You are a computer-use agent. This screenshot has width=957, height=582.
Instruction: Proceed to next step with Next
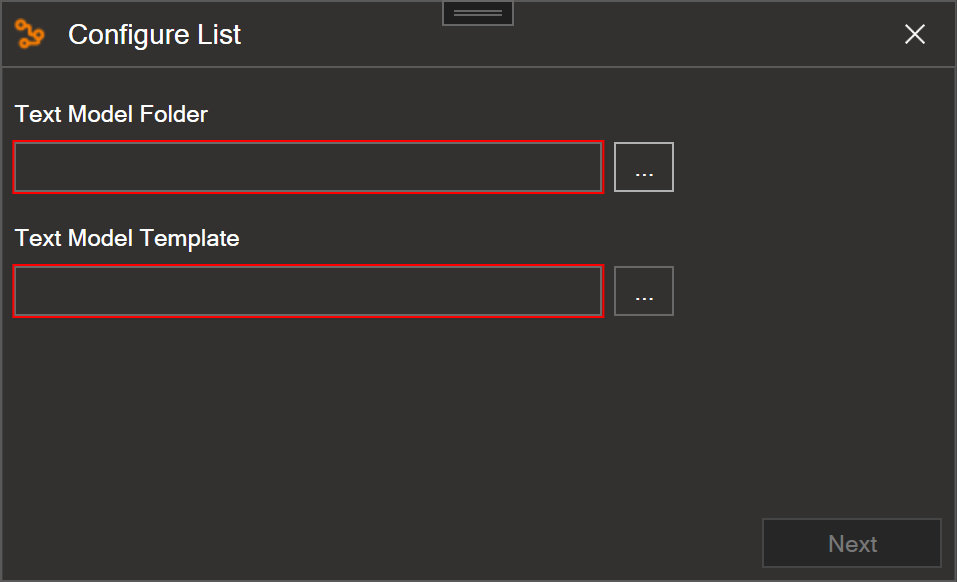point(851,543)
